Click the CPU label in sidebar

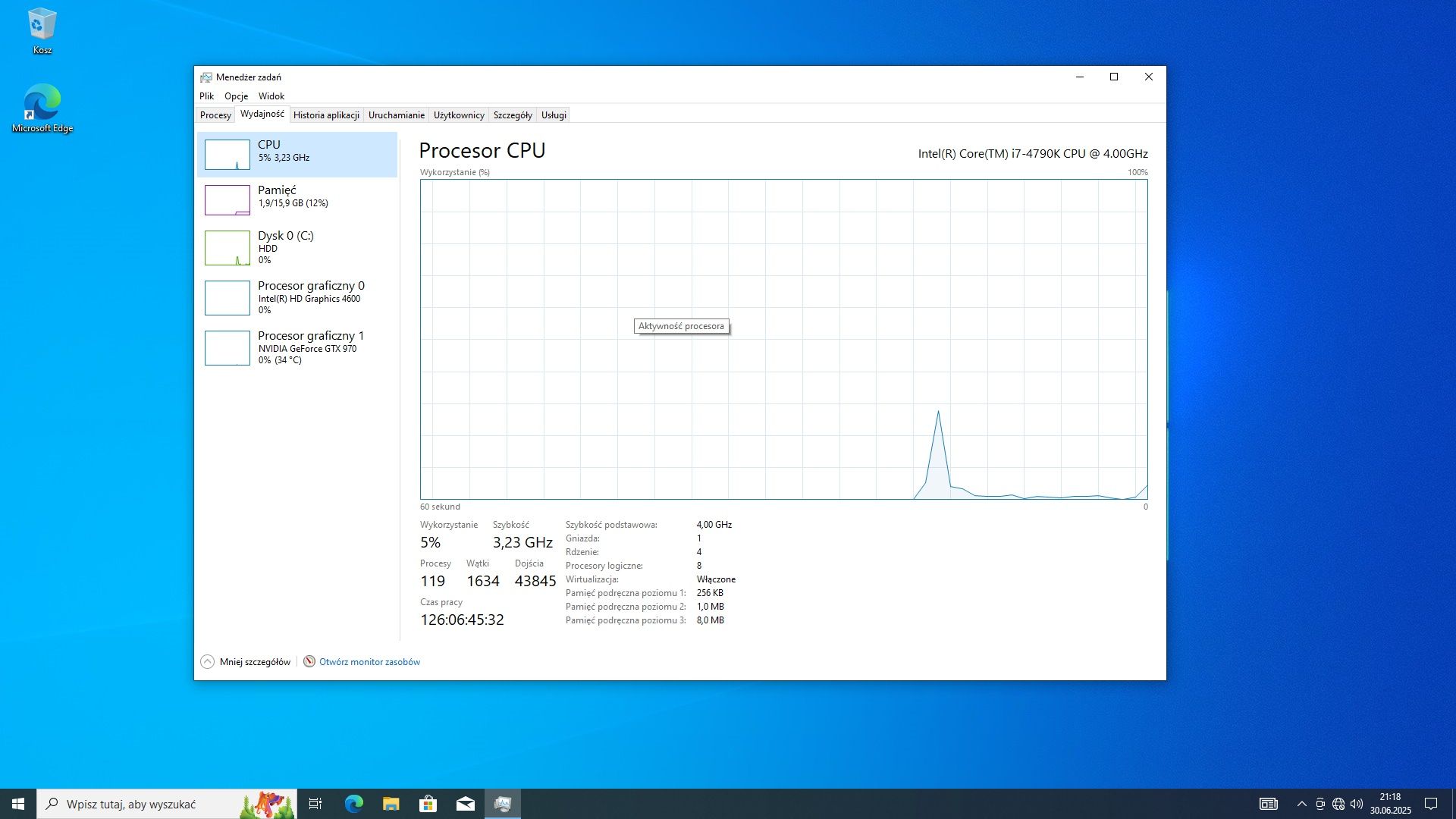[x=269, y=144]
